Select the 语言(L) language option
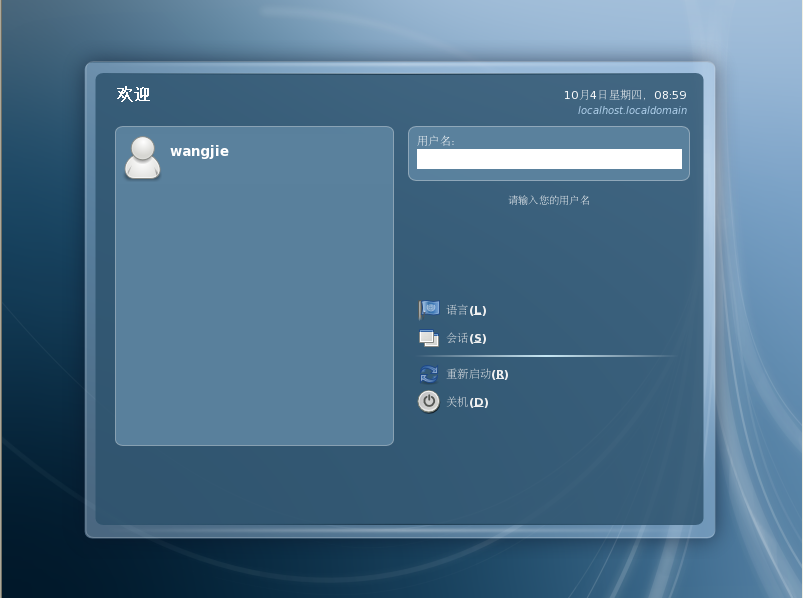Screen dimensions: 804x598 click(x=466, y=310)
